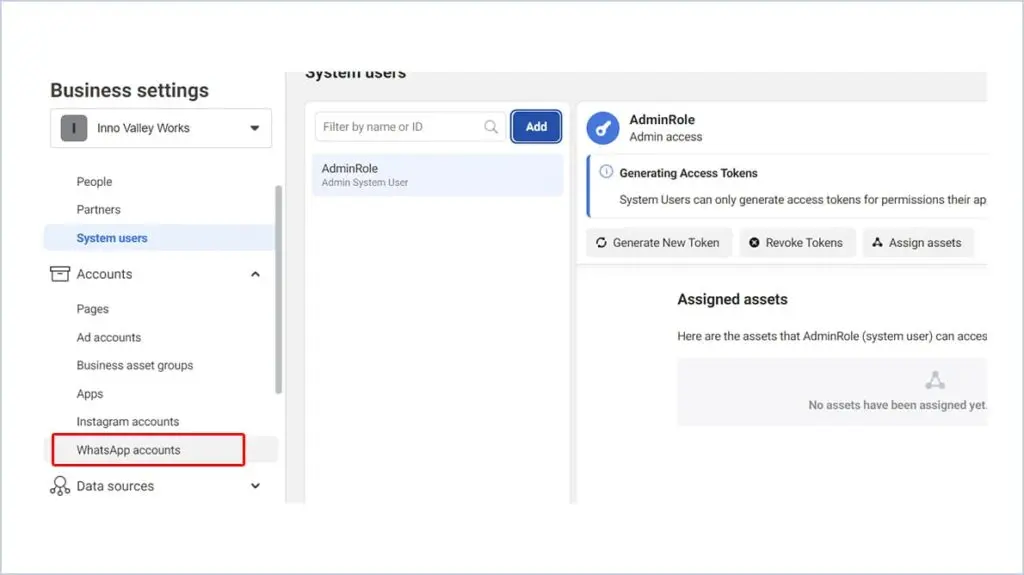1024x575 pixels.
Task: Click the Accounts section label
Action: [x=104, y=274]
